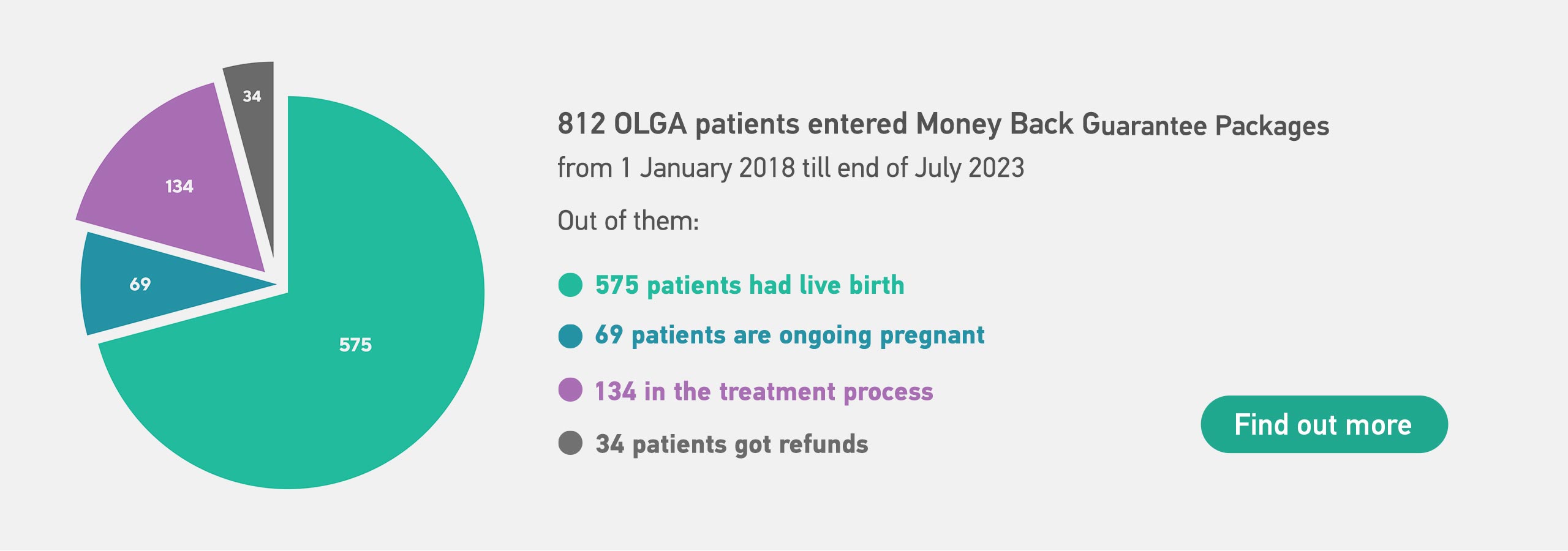
Task: Click '134 in the treatment process' text
Action: tap(764, 391)
